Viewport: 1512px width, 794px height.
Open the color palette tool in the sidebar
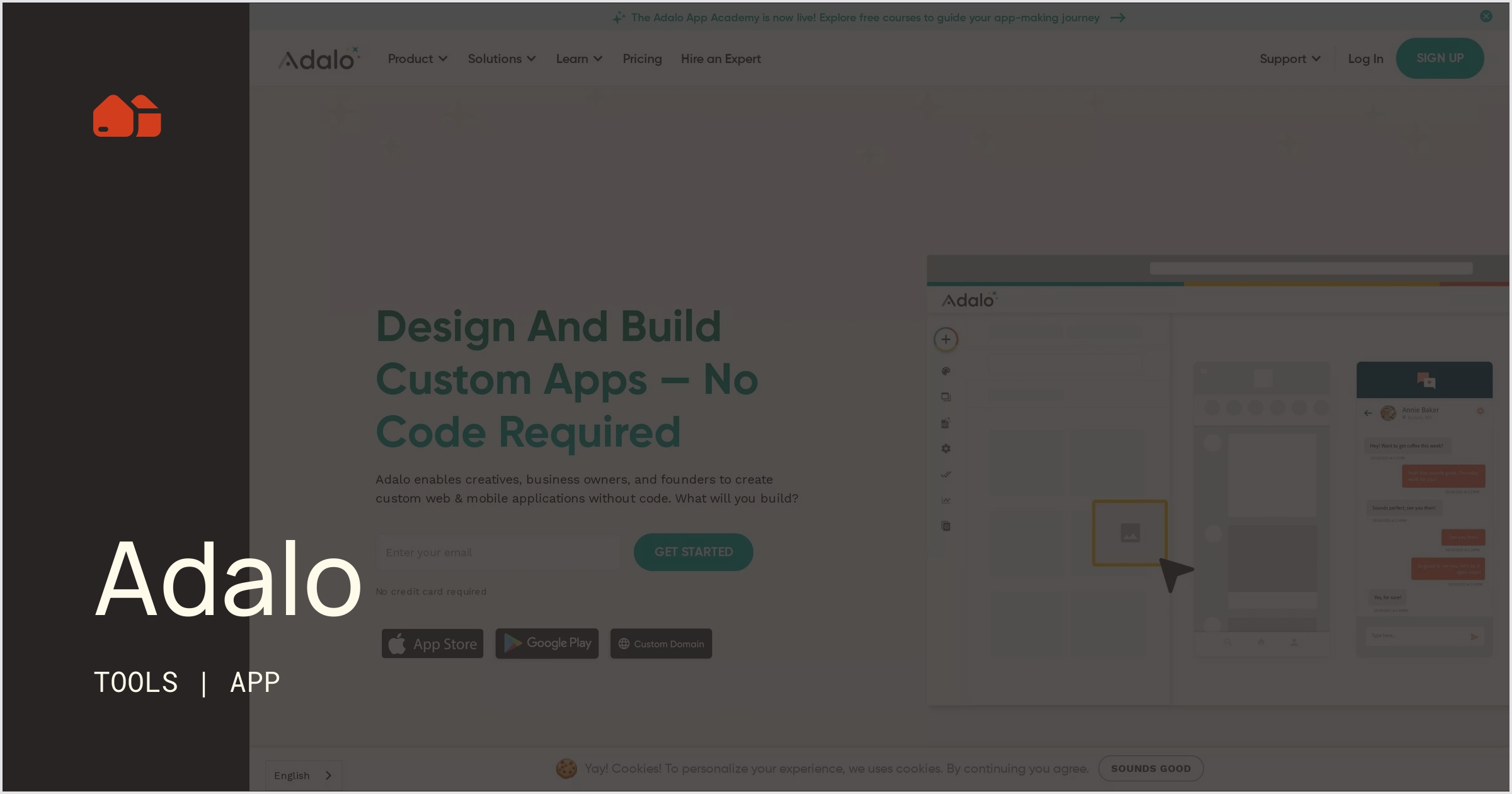click(946, 371)
